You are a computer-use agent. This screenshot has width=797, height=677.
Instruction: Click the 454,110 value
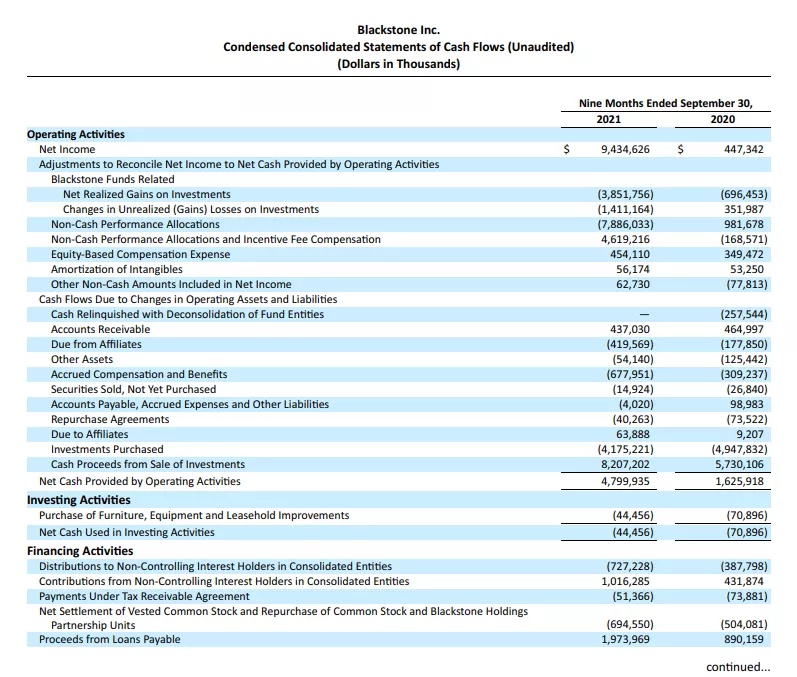tap(630, 254)
